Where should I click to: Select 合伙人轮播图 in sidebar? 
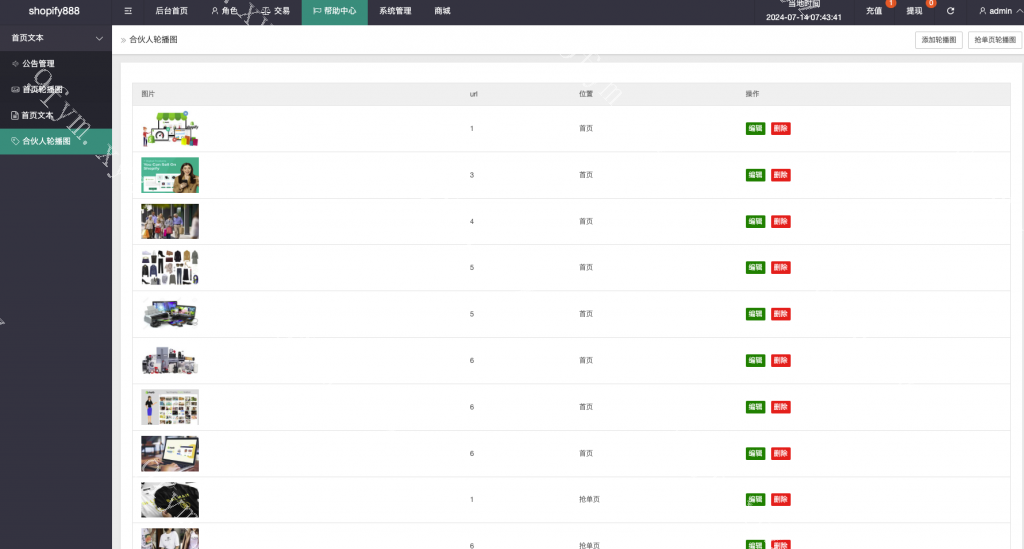tap(56, 141)
